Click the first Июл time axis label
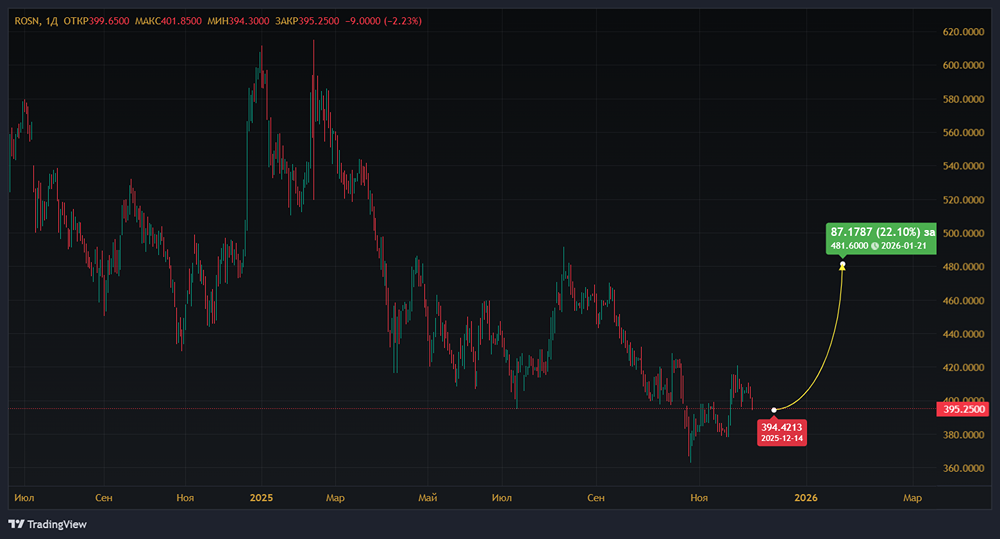 pos(24,498)
